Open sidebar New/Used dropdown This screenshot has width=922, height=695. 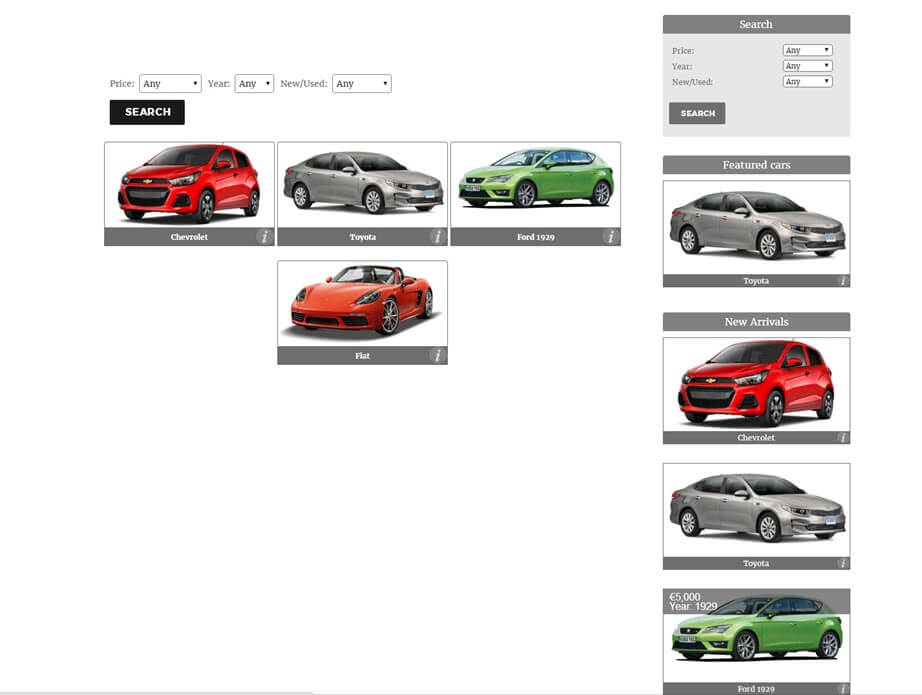807,82
